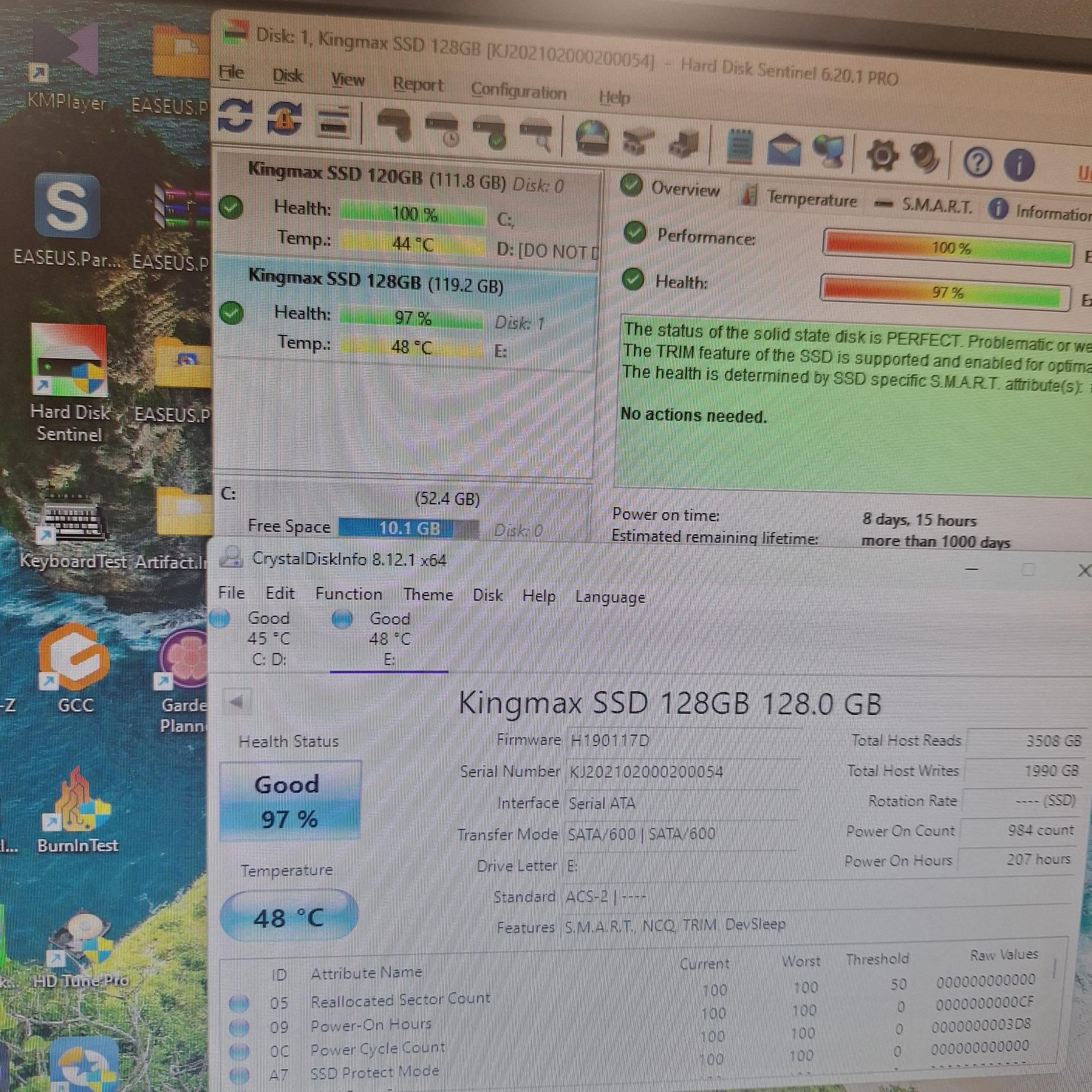Image resolution: width=1092 pixels, height=1092 pixels.
Task: Click the previous disk arrow in CrystalDiskInfo
Action: coord(237,702)
